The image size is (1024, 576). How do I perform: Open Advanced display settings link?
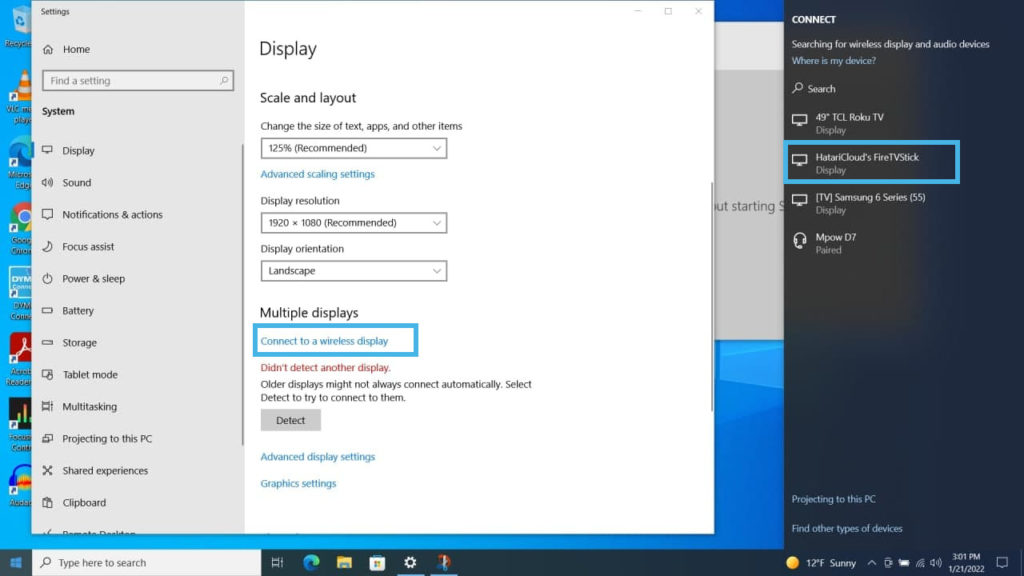pyautogui.click(x=317, y=456)
